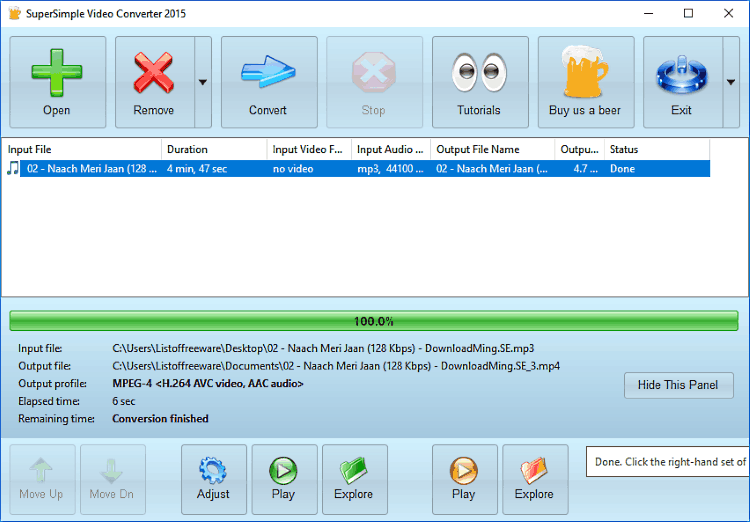Click the Input file path text

point(323,348)
